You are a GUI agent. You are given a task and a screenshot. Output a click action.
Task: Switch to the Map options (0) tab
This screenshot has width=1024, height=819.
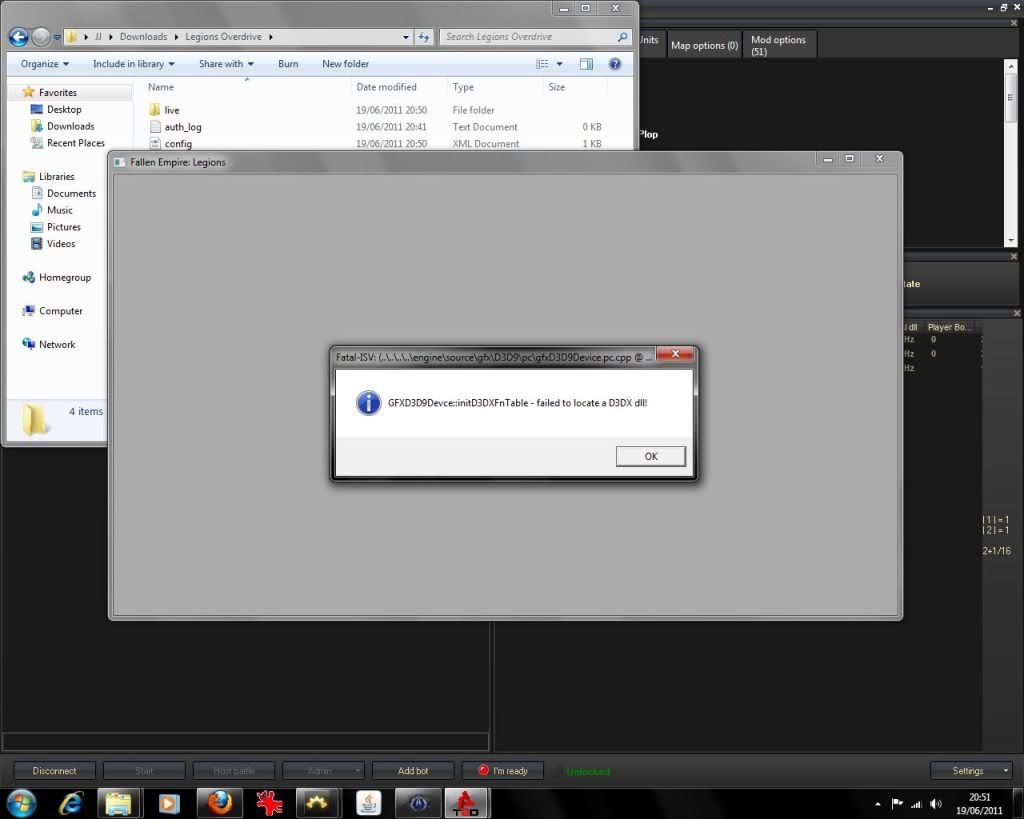point(704,45)
